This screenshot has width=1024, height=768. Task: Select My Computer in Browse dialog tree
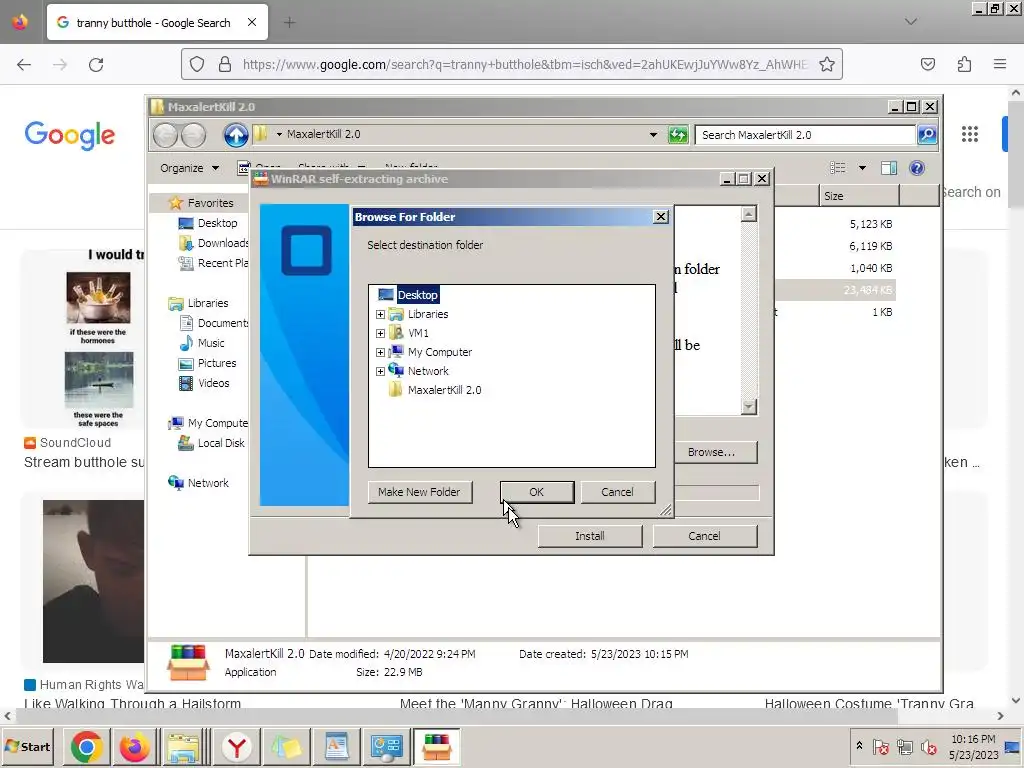[x=440, y=352]
